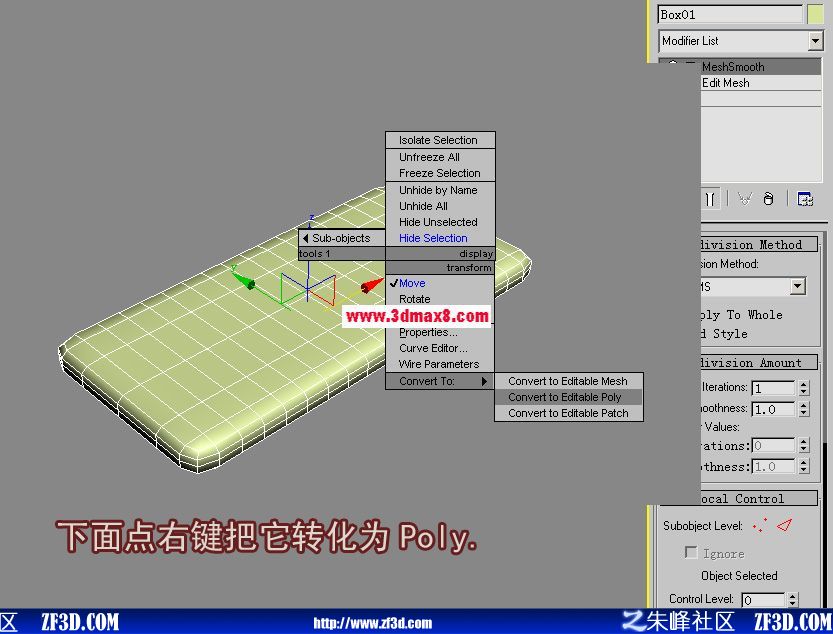The height and width of the screenshot is (634, 833).
Task: Click the Control Level spinner arrows
Action: point(793,600)
